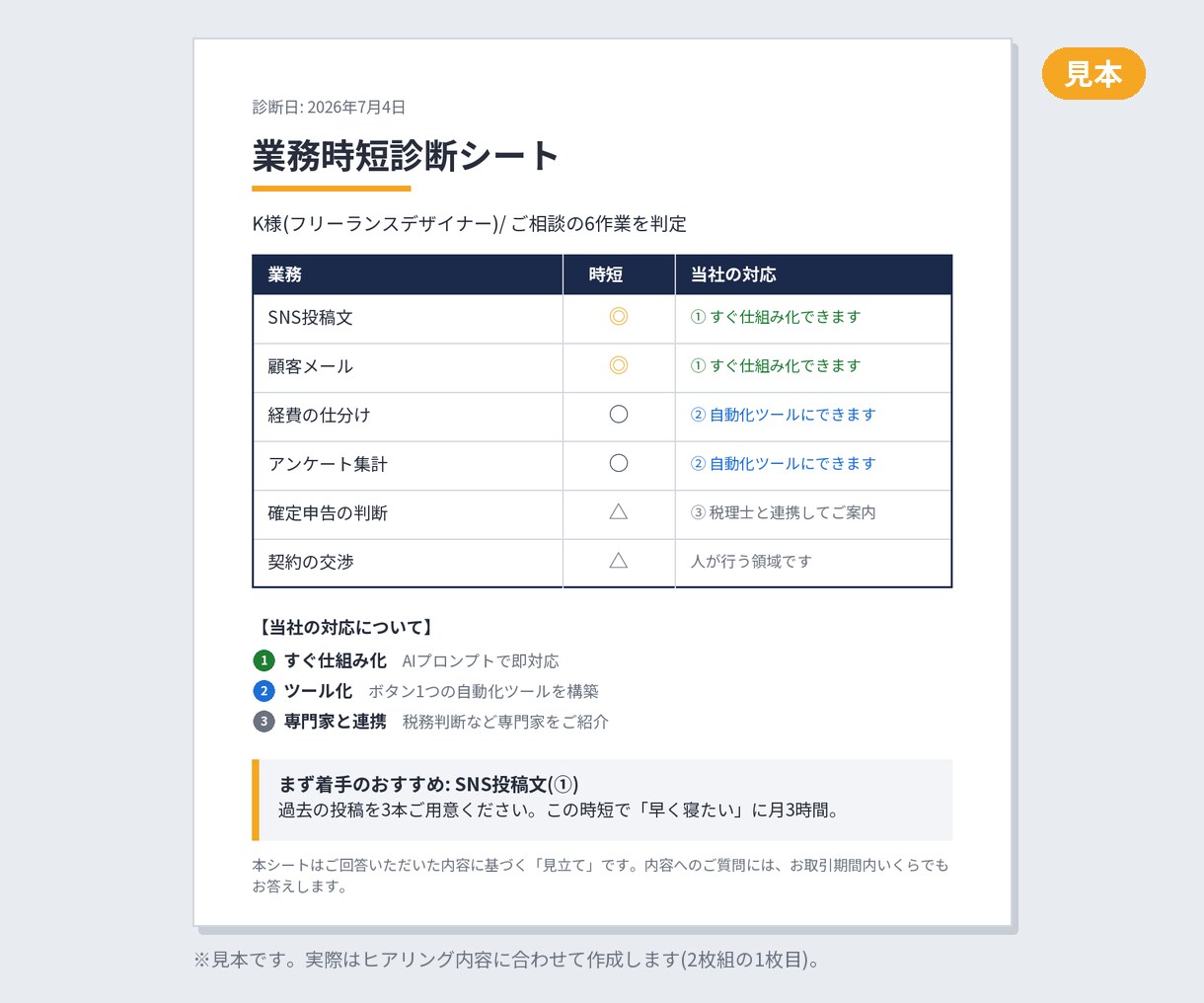Click the 時短 column header
Viewport: 1204px width, 1003px height.
pyautogui.click(x=619, y=274)
